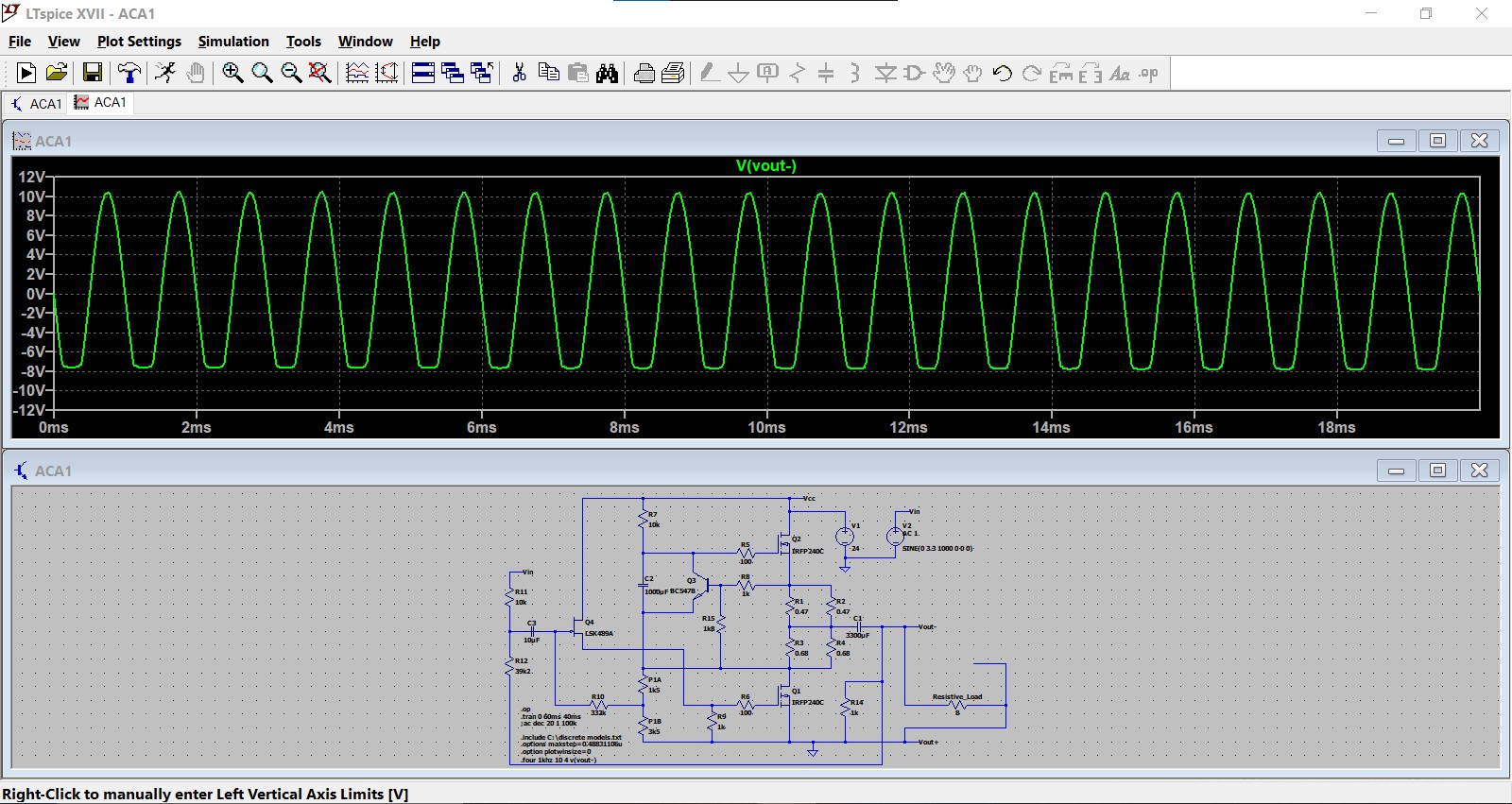1512x804 pixels.
Task: Click the Zoom Out magnifier icon
Action: (291, 73)
